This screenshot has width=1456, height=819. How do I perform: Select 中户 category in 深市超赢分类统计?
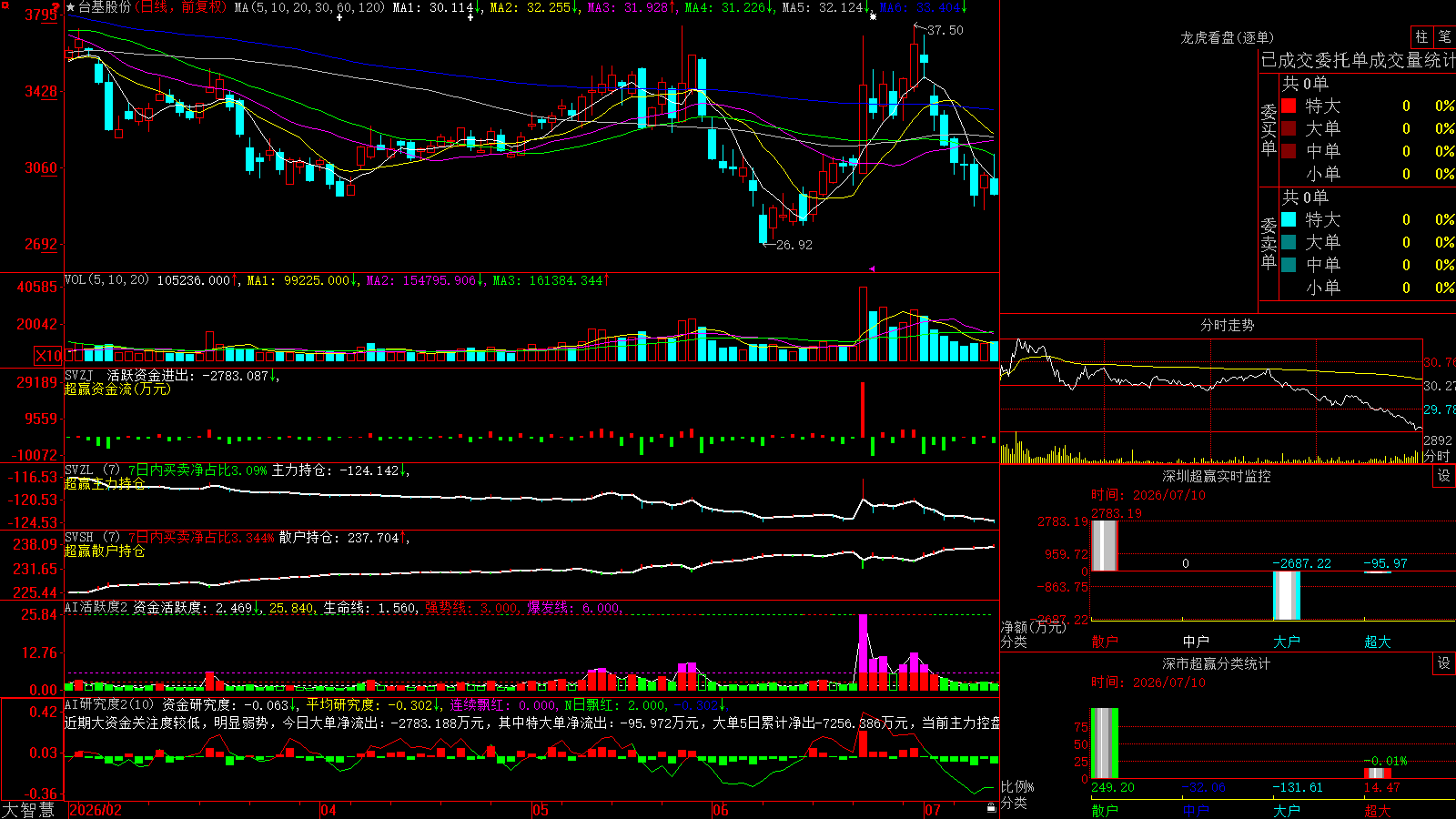(1196, 811)
